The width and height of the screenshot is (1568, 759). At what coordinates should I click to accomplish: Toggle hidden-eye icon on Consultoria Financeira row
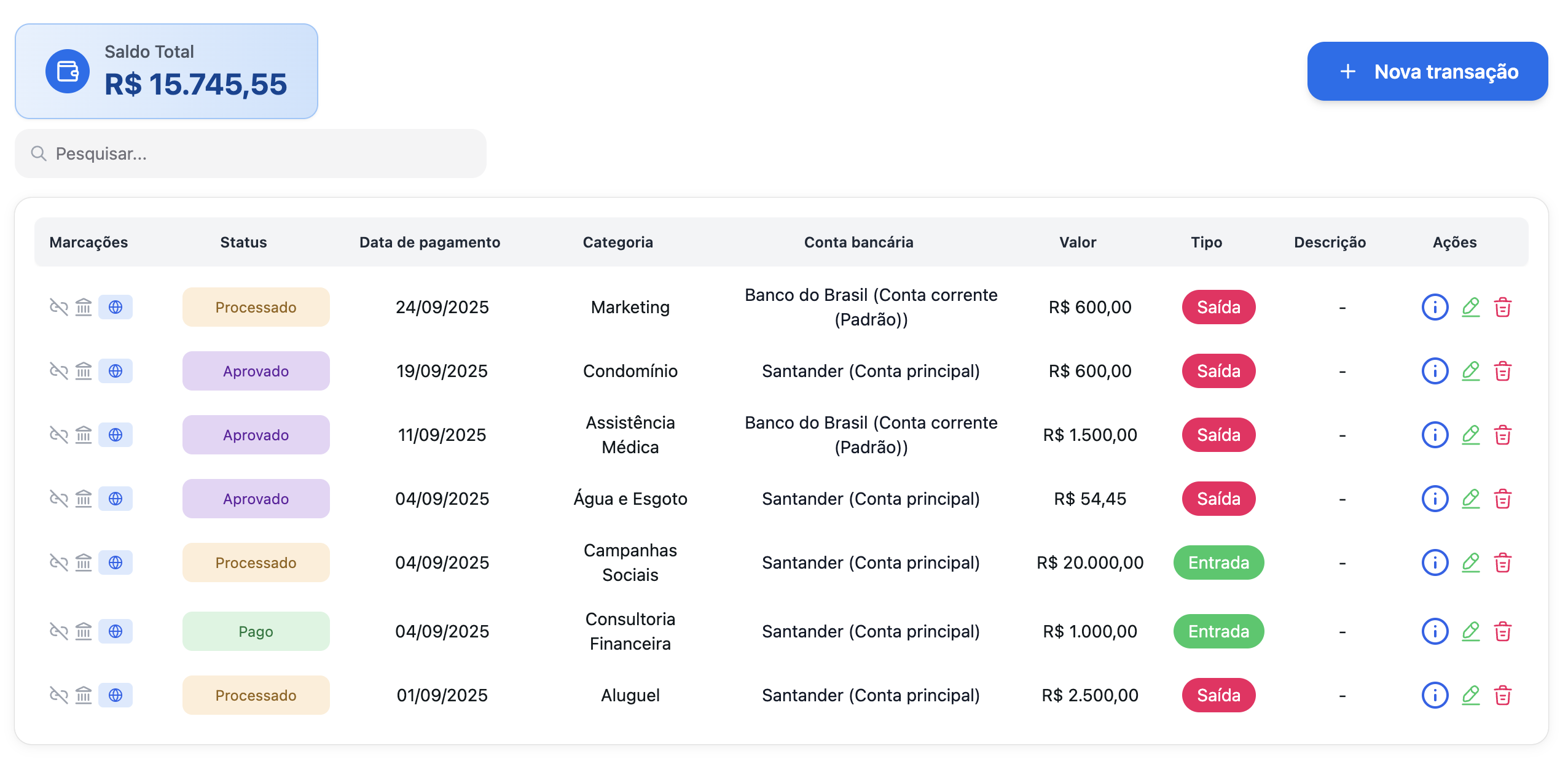(x=58, y=631)
